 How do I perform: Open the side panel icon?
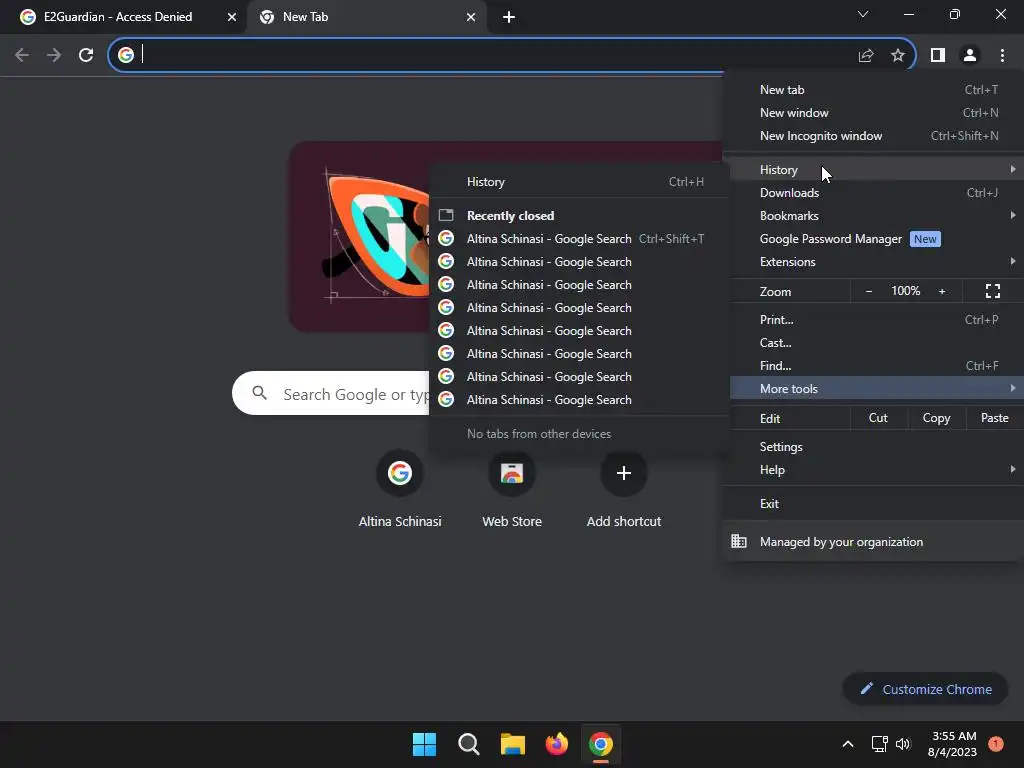(938, 56)
